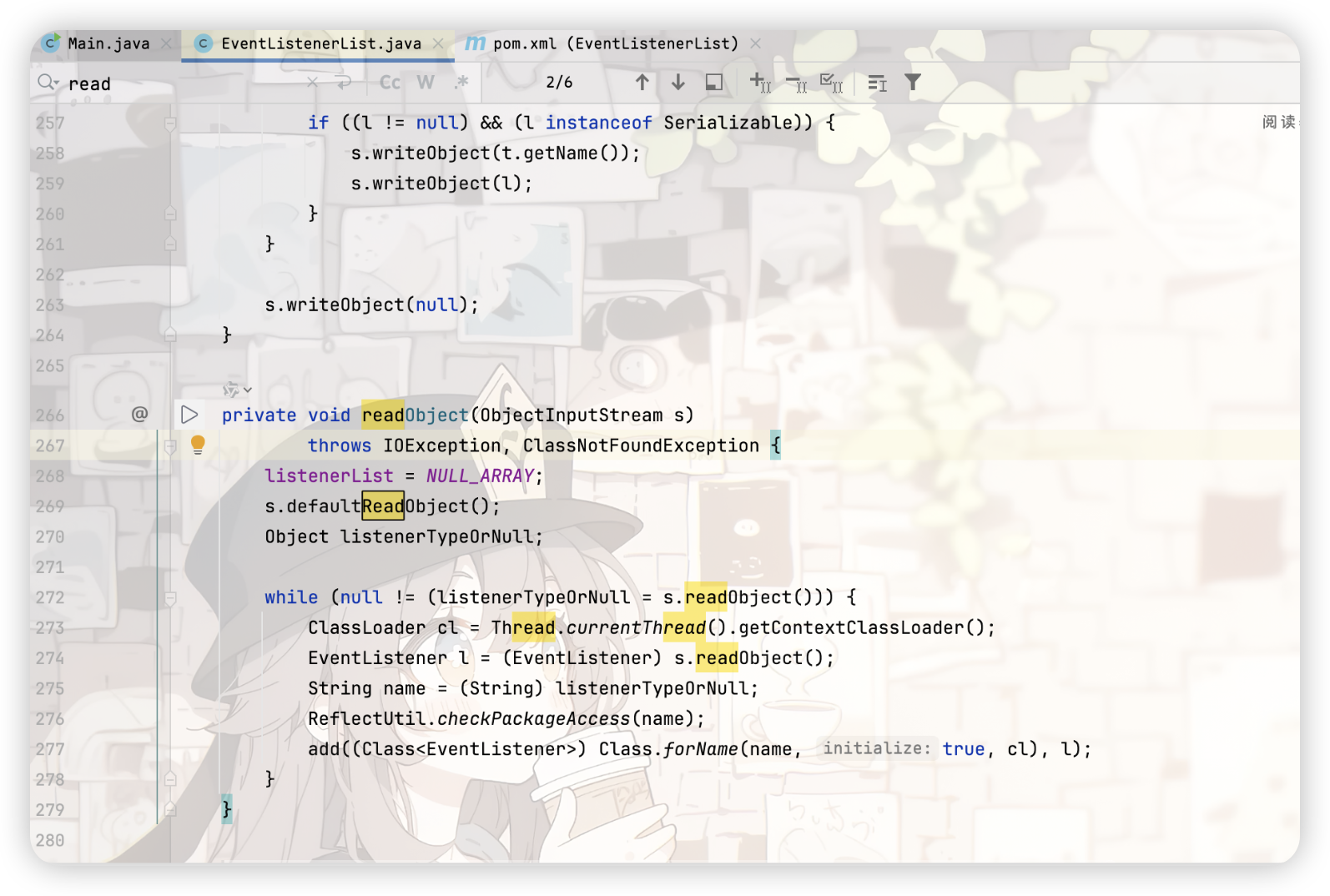1330x896 pixels.
Task: Click the reader mode label at right edge
Action: [x=1280, y=122]
